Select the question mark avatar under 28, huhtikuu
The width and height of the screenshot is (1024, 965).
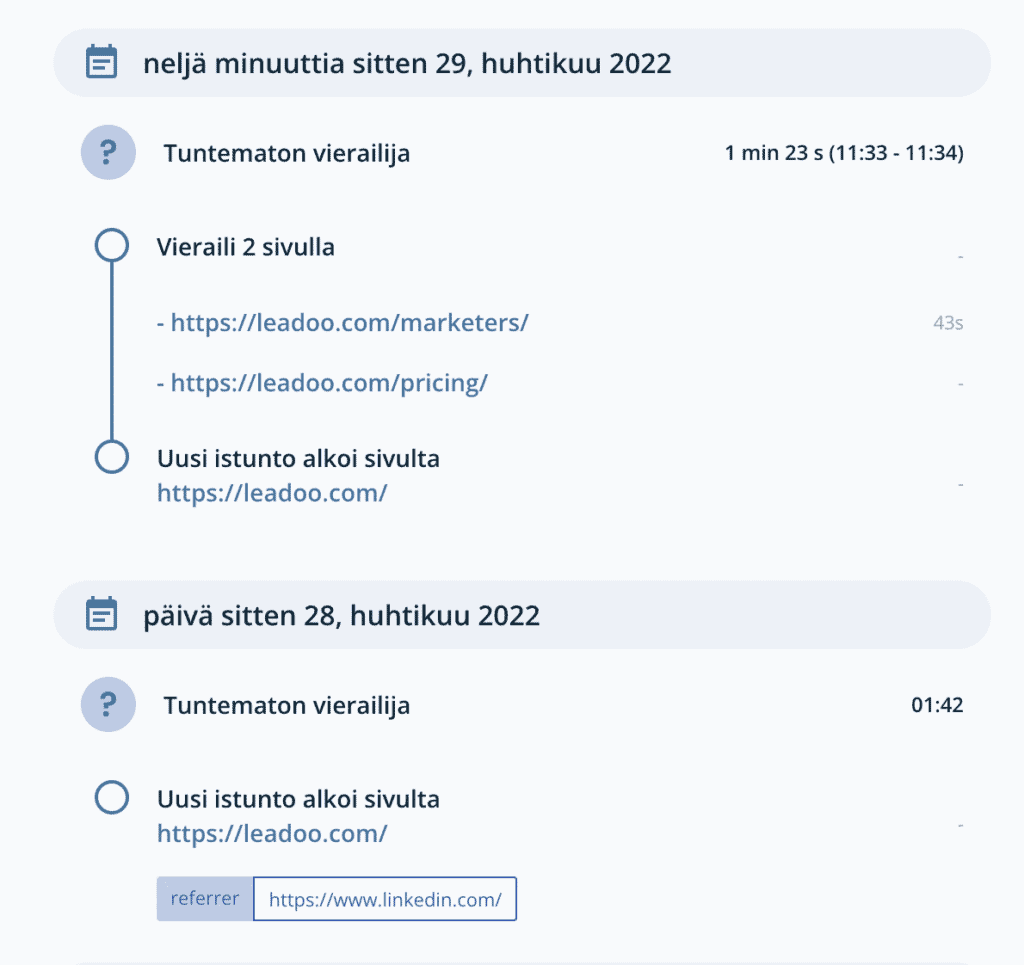[x=107, y=704]
